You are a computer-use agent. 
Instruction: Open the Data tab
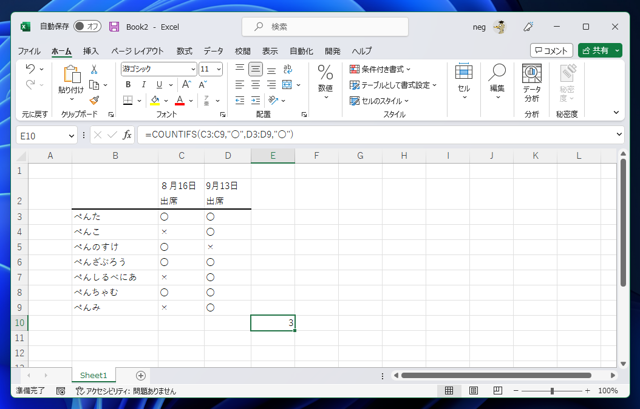214,51
